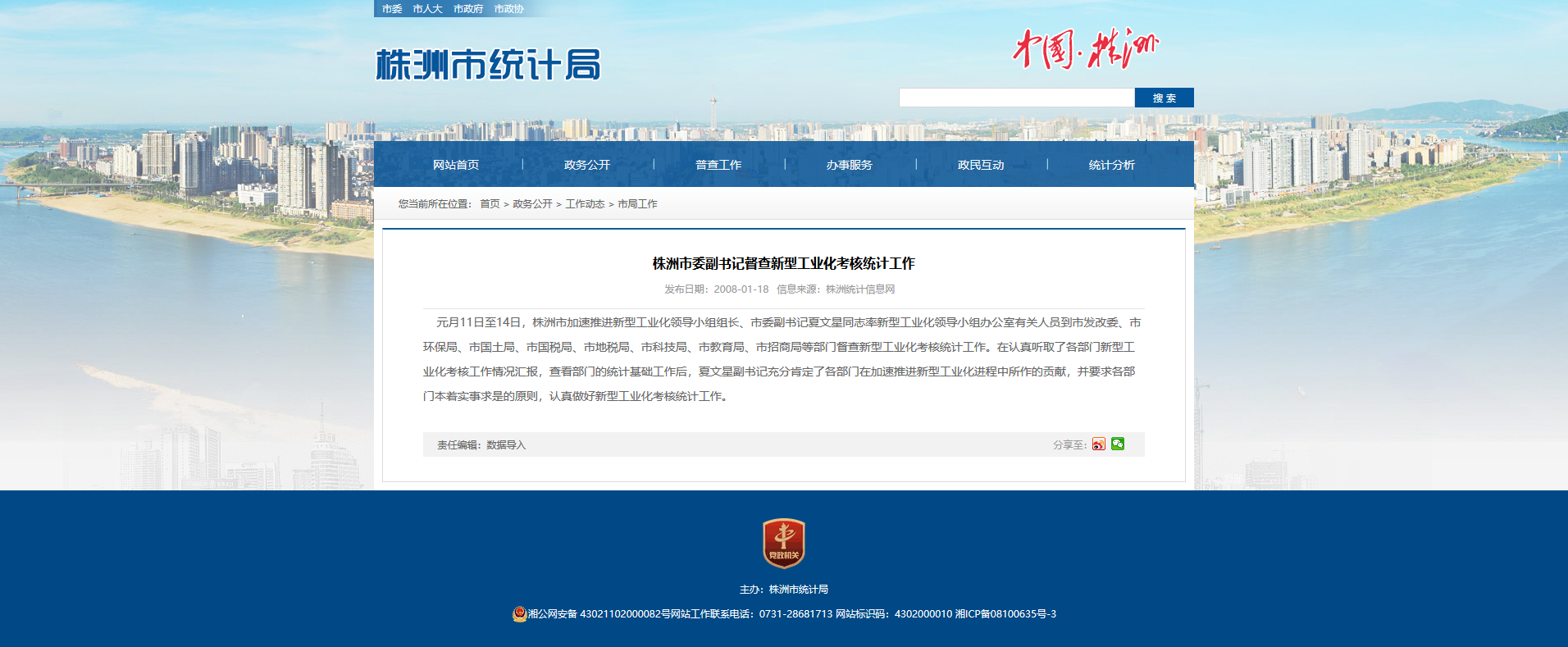
Task: Go to the 办事服务 section
Action: (x=850, y=165)
